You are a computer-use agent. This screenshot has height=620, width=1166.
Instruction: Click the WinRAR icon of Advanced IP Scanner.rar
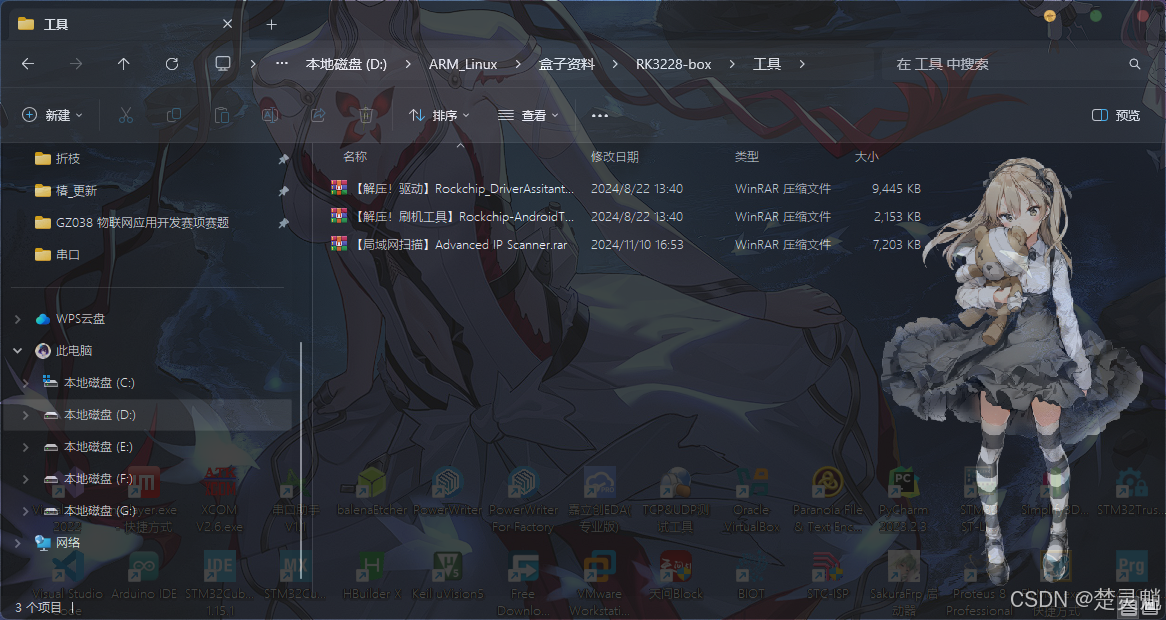coord(339,243)
